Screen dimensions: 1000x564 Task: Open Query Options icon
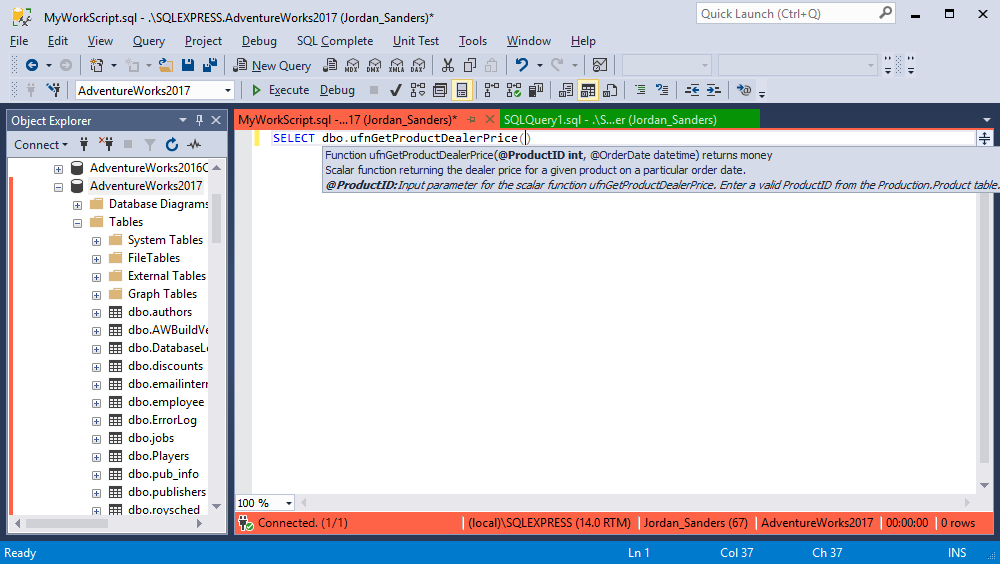439,90
